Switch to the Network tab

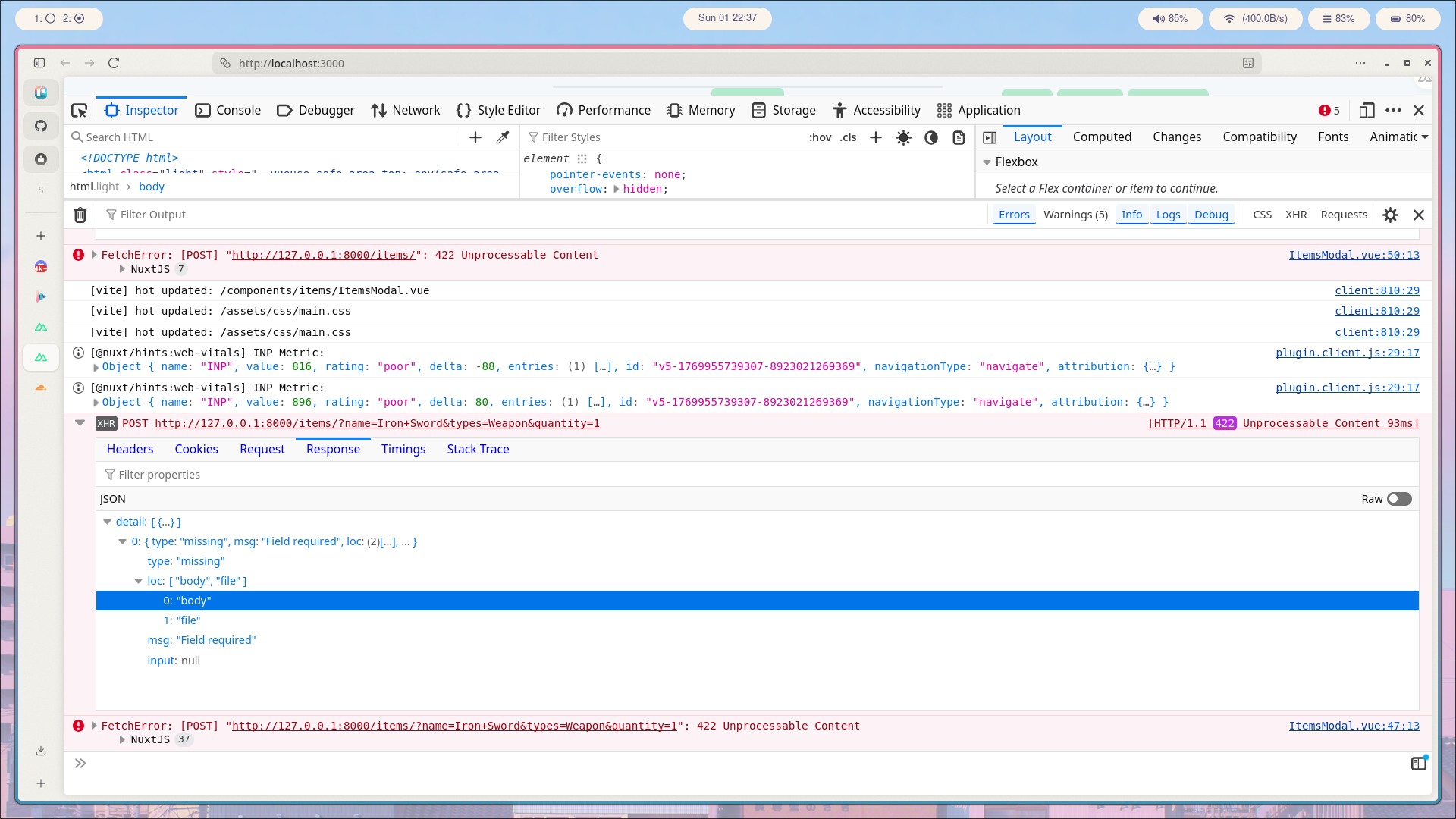pos(406,111)
